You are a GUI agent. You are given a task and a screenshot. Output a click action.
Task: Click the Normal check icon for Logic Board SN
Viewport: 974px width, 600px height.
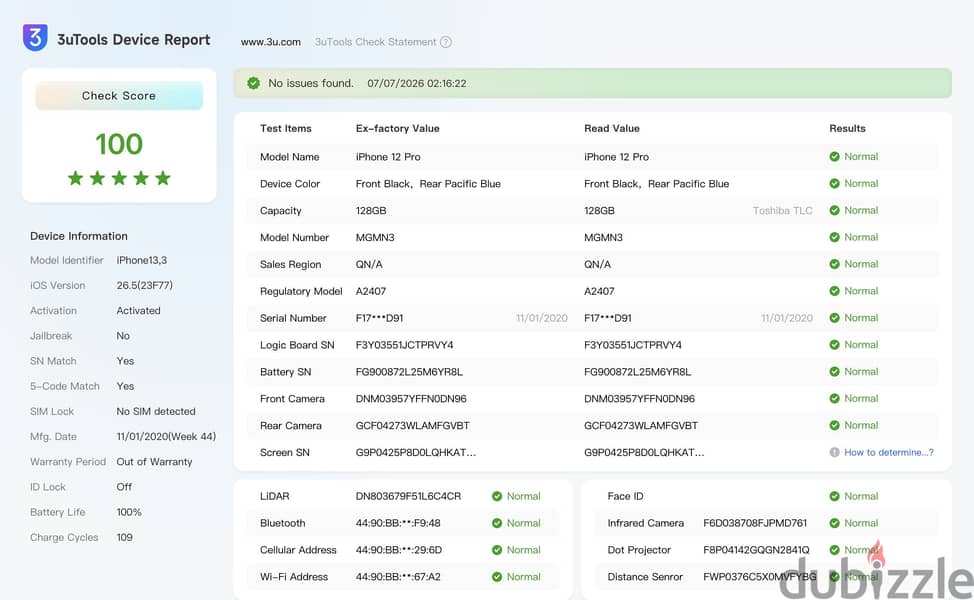(x=834, y=345)
